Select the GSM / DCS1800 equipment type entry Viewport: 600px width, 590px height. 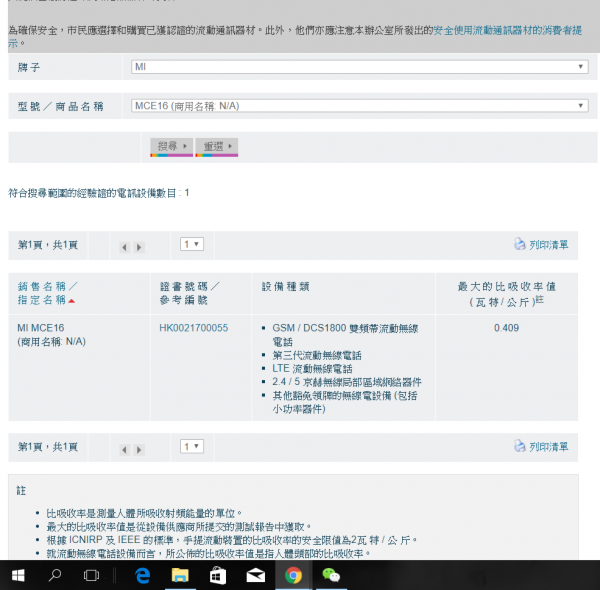345,335
